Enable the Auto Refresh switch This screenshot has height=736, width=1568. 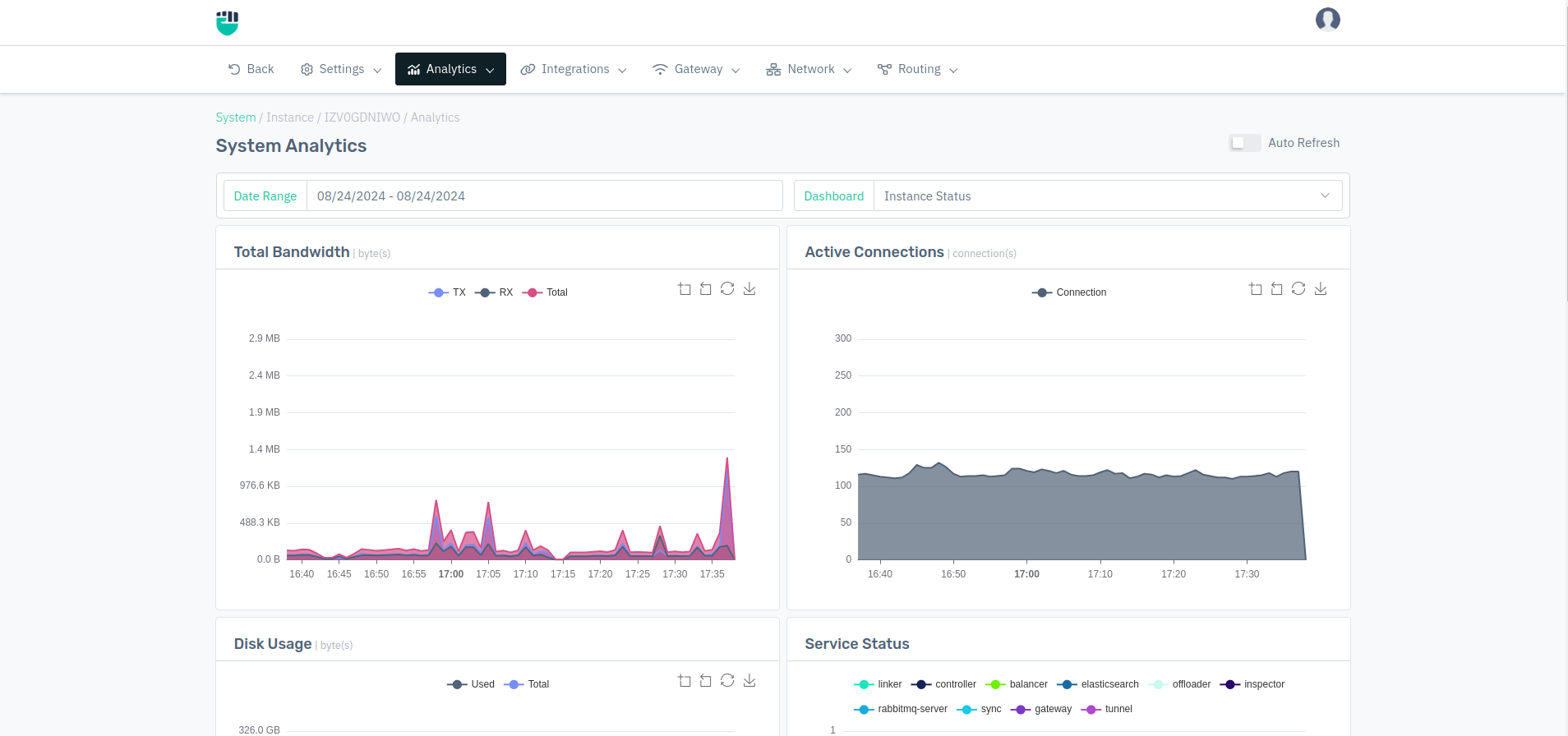(x=1244, y=143)
